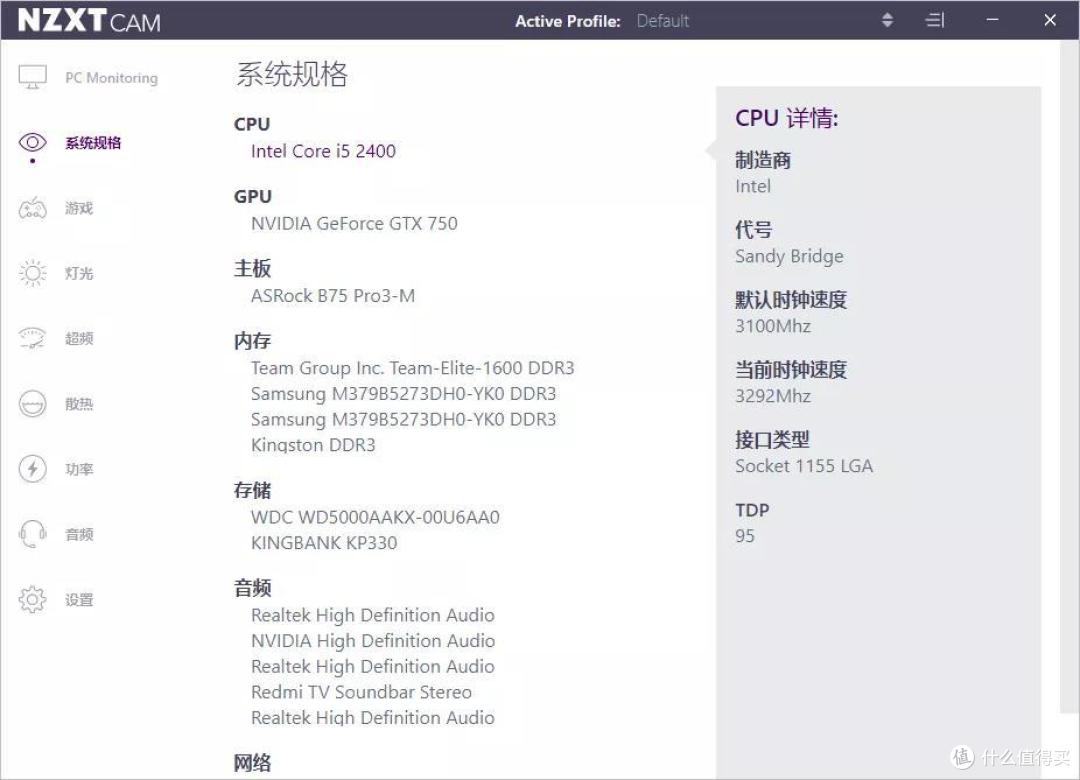Click the 3100Mhz default clock value
The image size is (1080, 780).
(773, 326)
